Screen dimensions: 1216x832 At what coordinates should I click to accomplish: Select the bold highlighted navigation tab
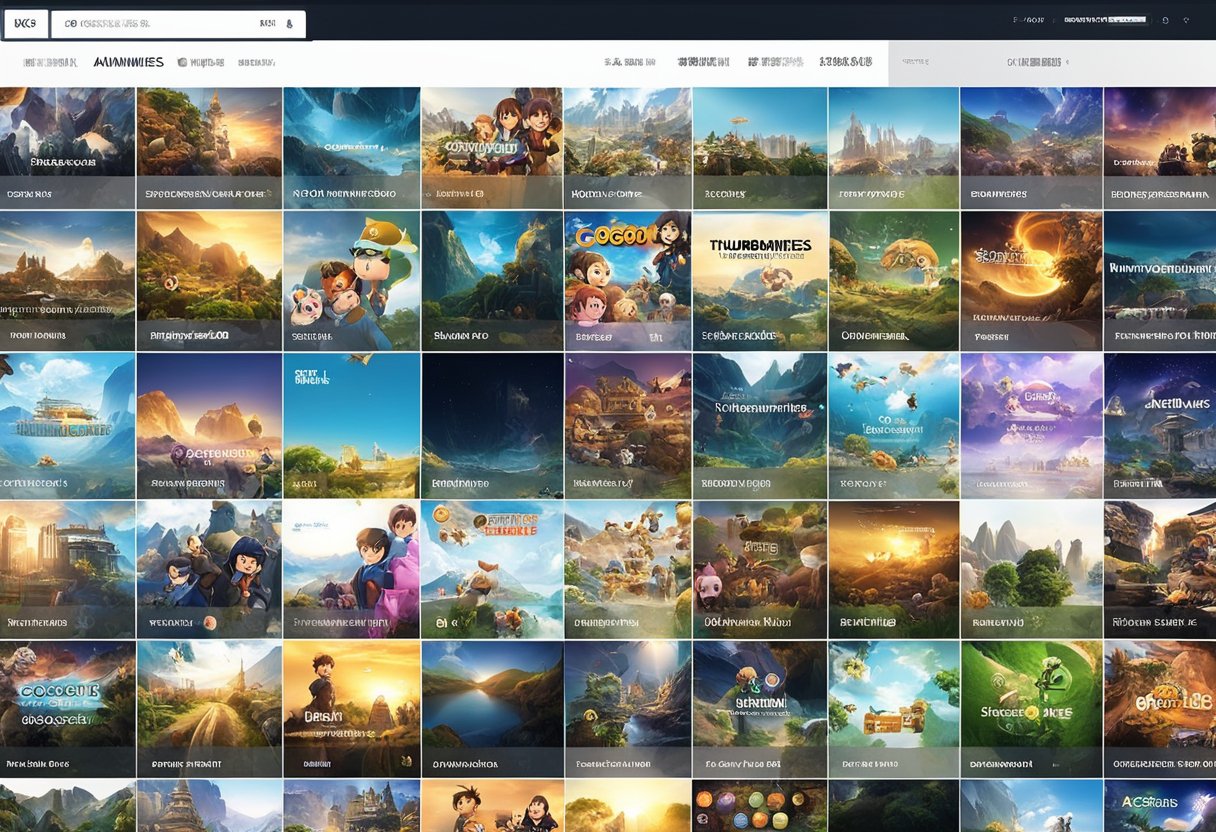click(x=128, y=62)
